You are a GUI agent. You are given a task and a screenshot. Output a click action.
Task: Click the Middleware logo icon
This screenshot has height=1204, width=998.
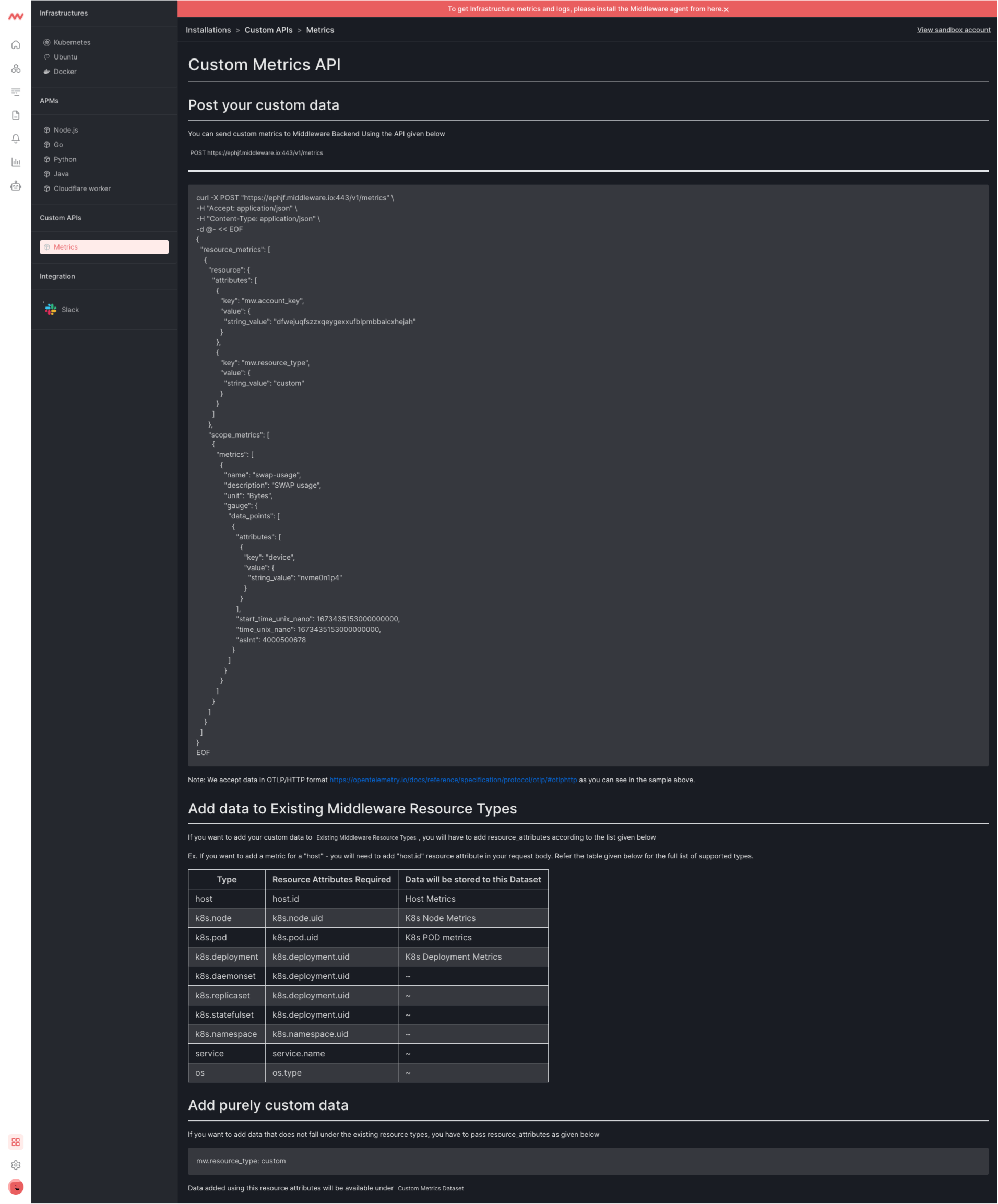pos(16,16)
